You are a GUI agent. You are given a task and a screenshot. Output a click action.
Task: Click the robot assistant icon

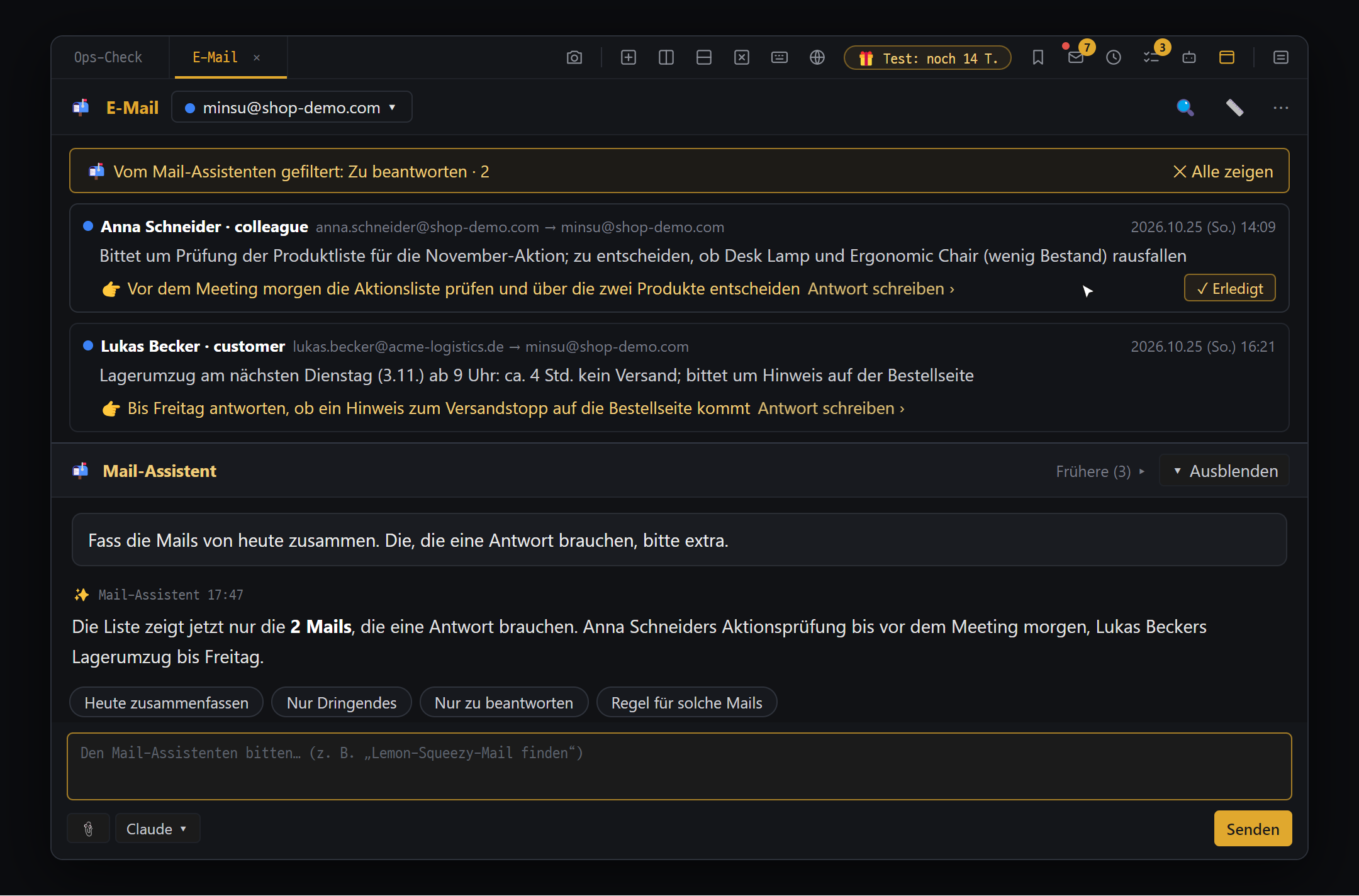tap(1188, 58)
